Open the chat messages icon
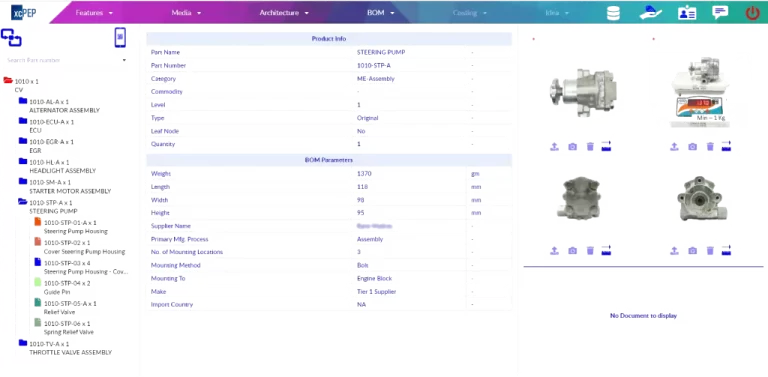The image size is (768, 377). point(720,12)
